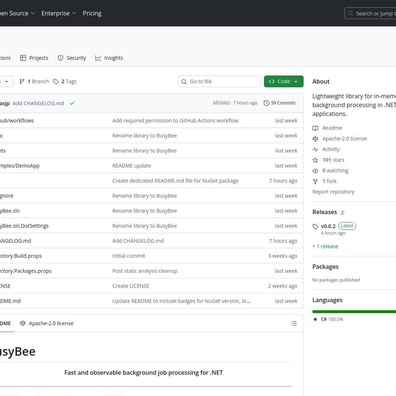Click the star icon beside stars

(315, 160)
